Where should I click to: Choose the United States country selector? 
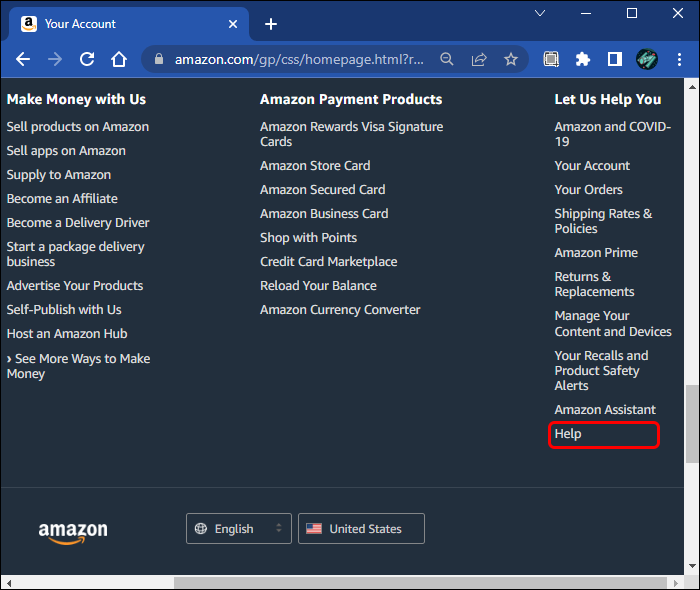click(x=361, y=529)
